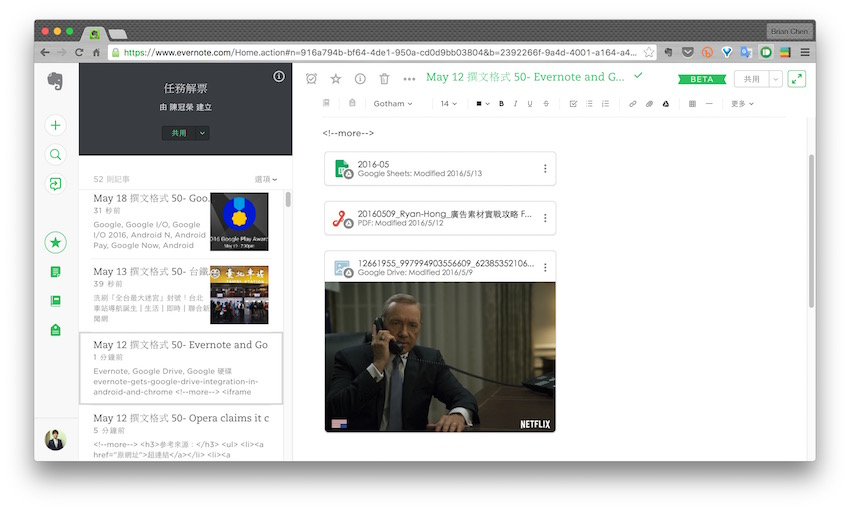Open note info icon in note toolbar
850x510 pixels.
(360, 79)
